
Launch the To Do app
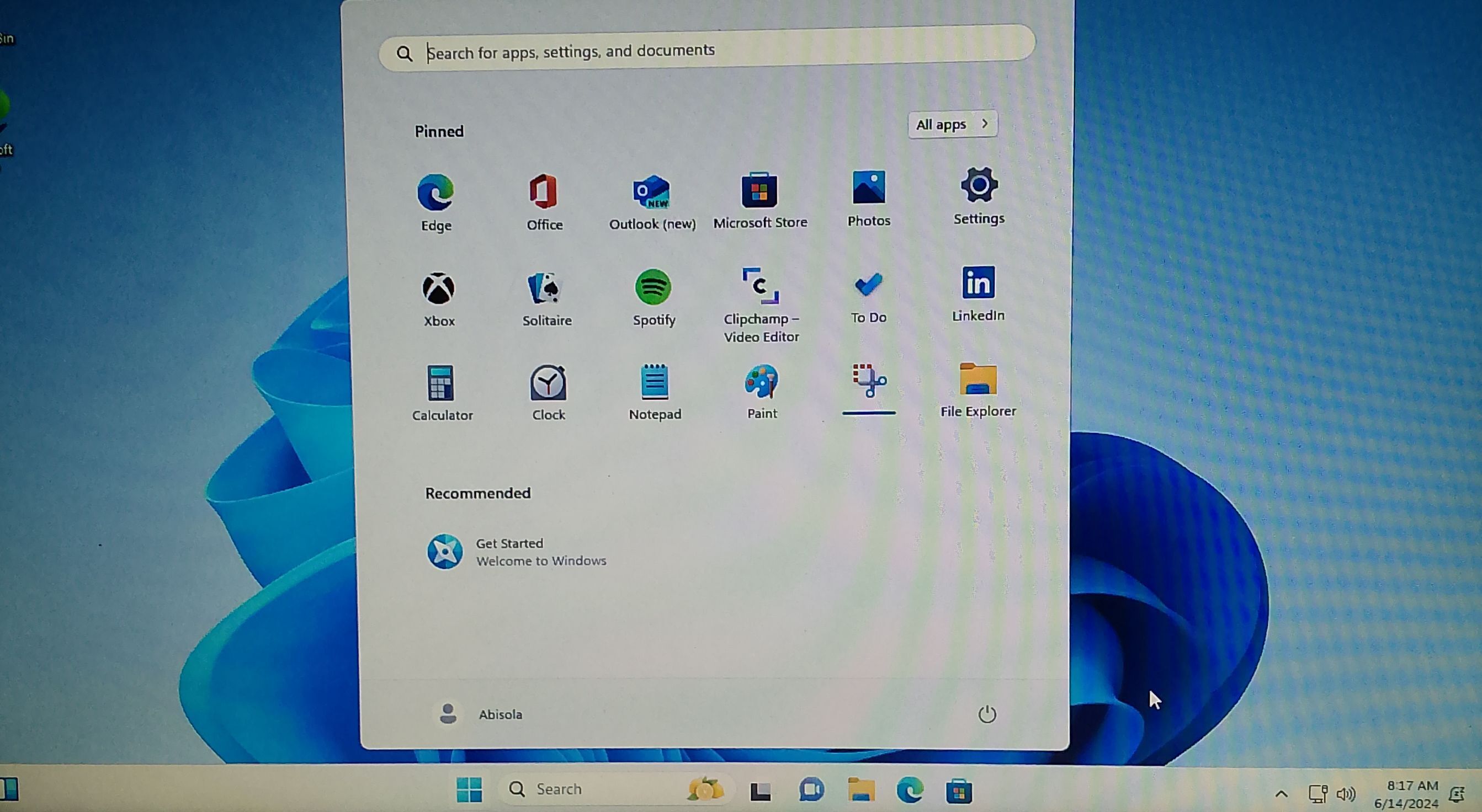[x=868, y=286]
